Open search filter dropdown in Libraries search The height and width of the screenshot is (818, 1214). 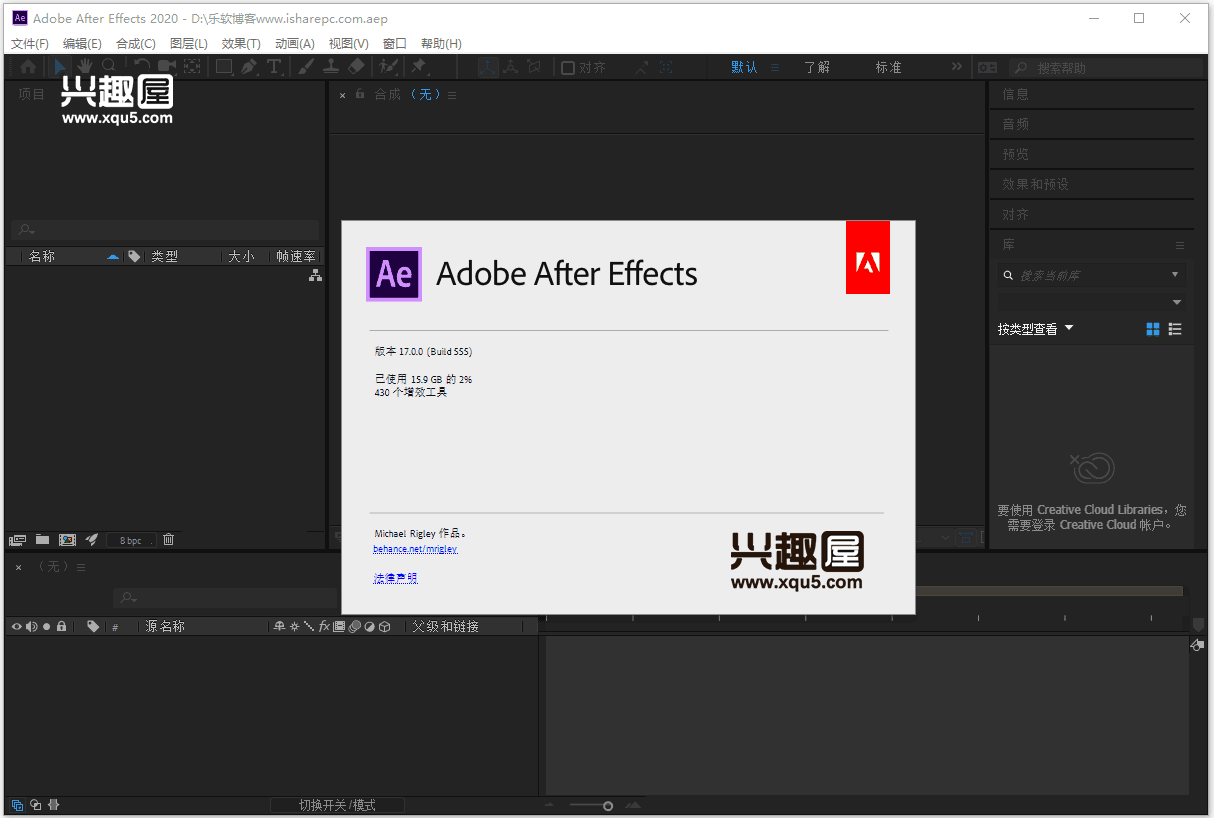1175,275
